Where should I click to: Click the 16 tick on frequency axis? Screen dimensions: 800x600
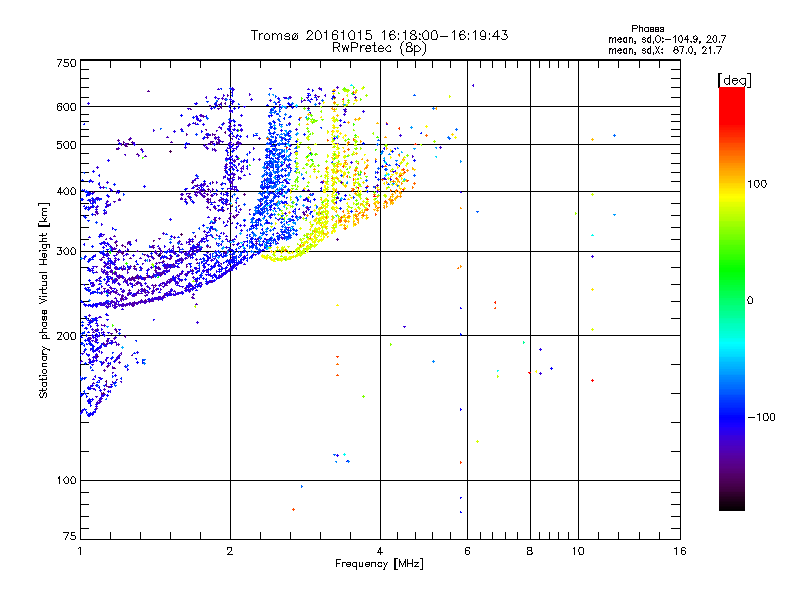(x=680, y=551)
